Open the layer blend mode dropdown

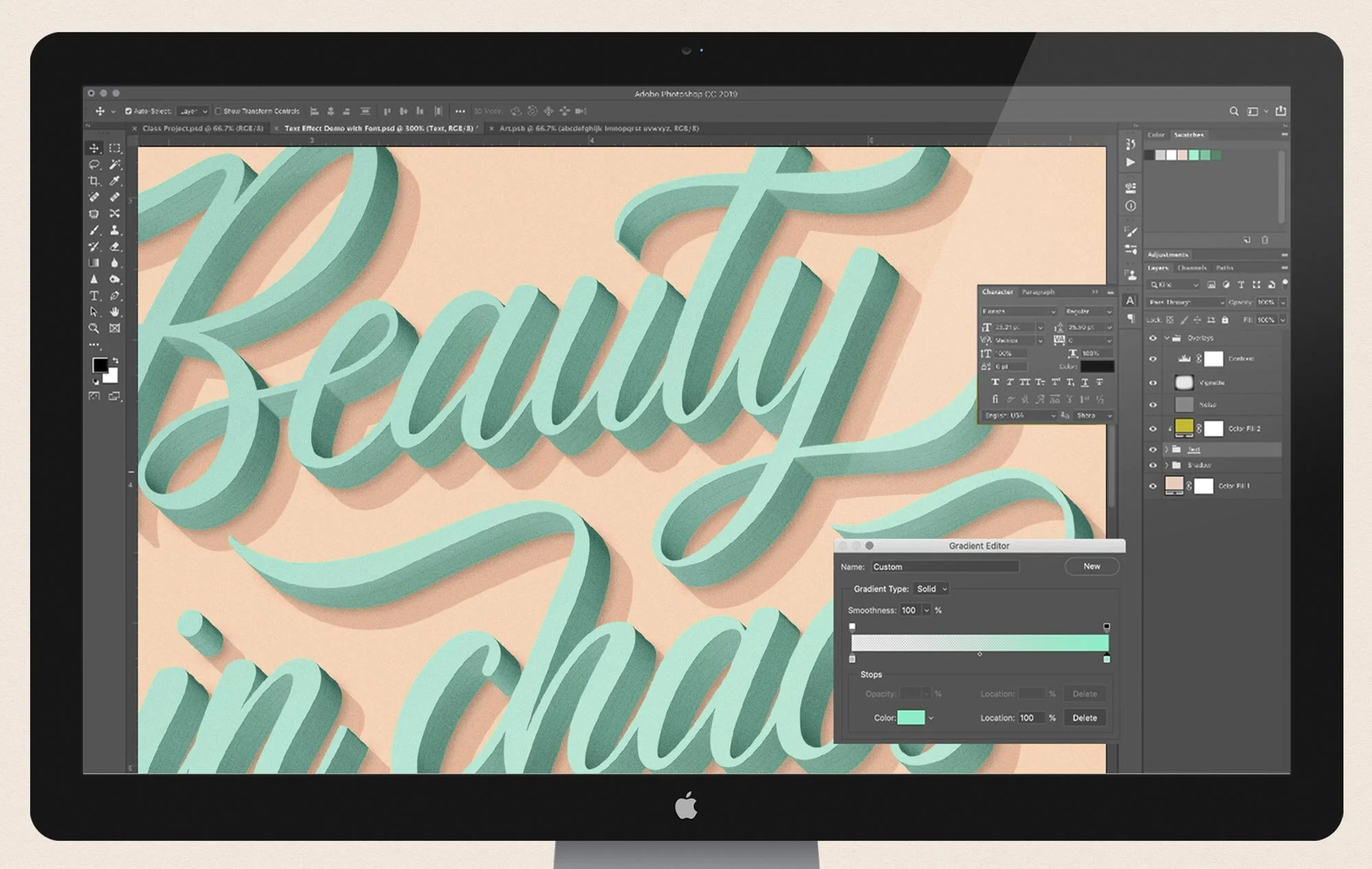pos(1186,302)
